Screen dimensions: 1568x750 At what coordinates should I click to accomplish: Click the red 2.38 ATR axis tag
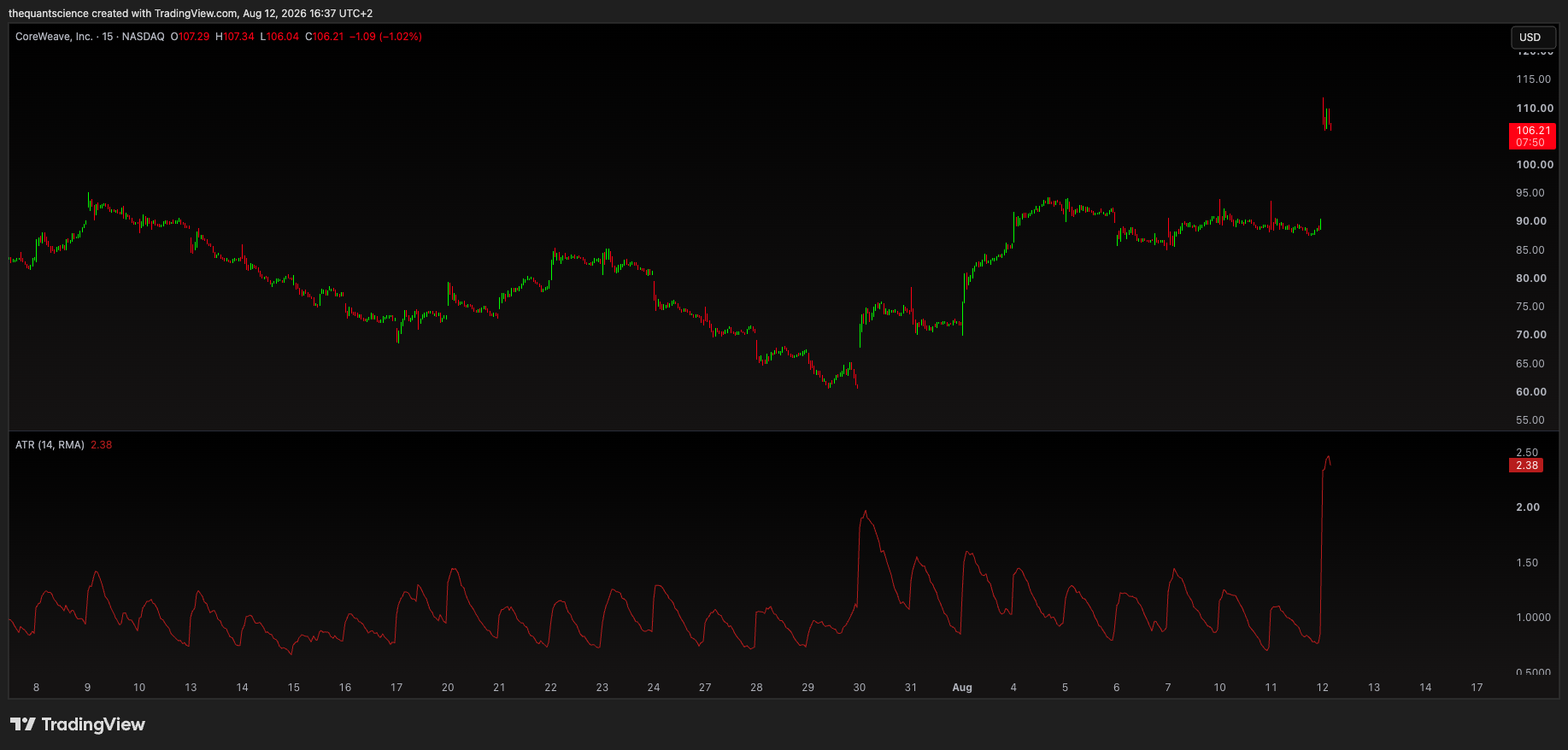1527,466
